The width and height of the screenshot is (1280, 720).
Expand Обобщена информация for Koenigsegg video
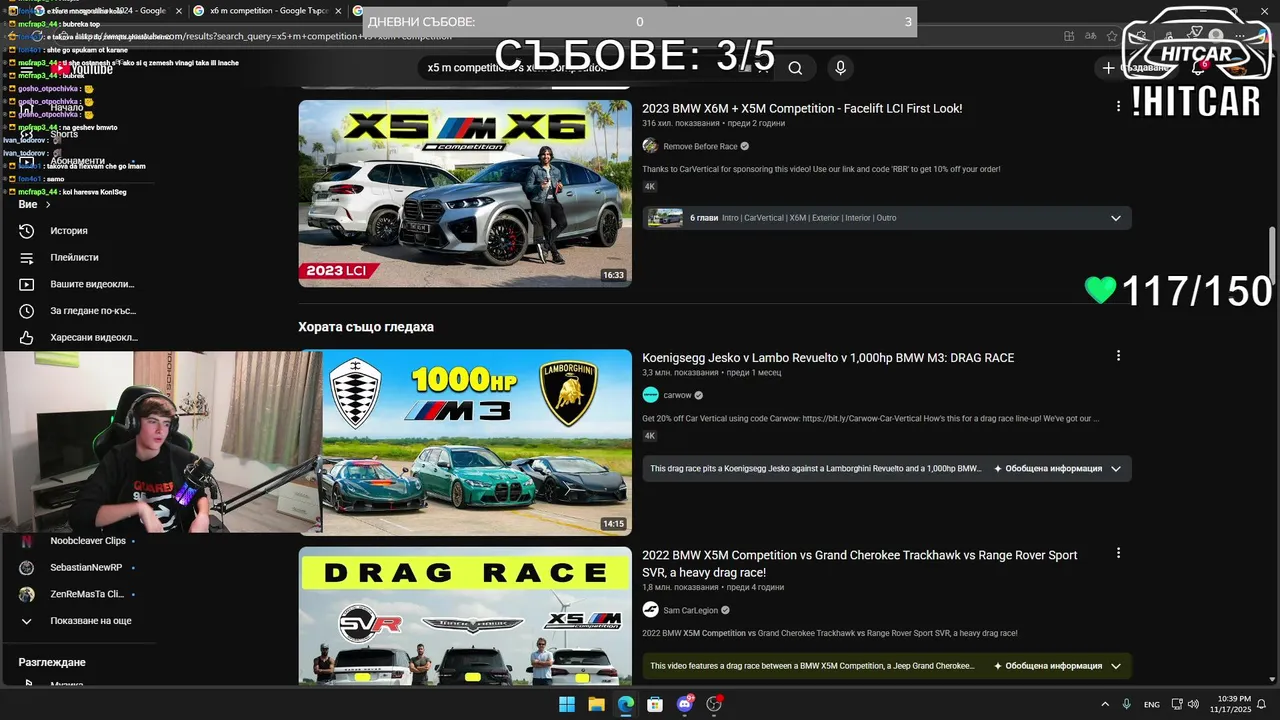click(x=1058, y=468)
